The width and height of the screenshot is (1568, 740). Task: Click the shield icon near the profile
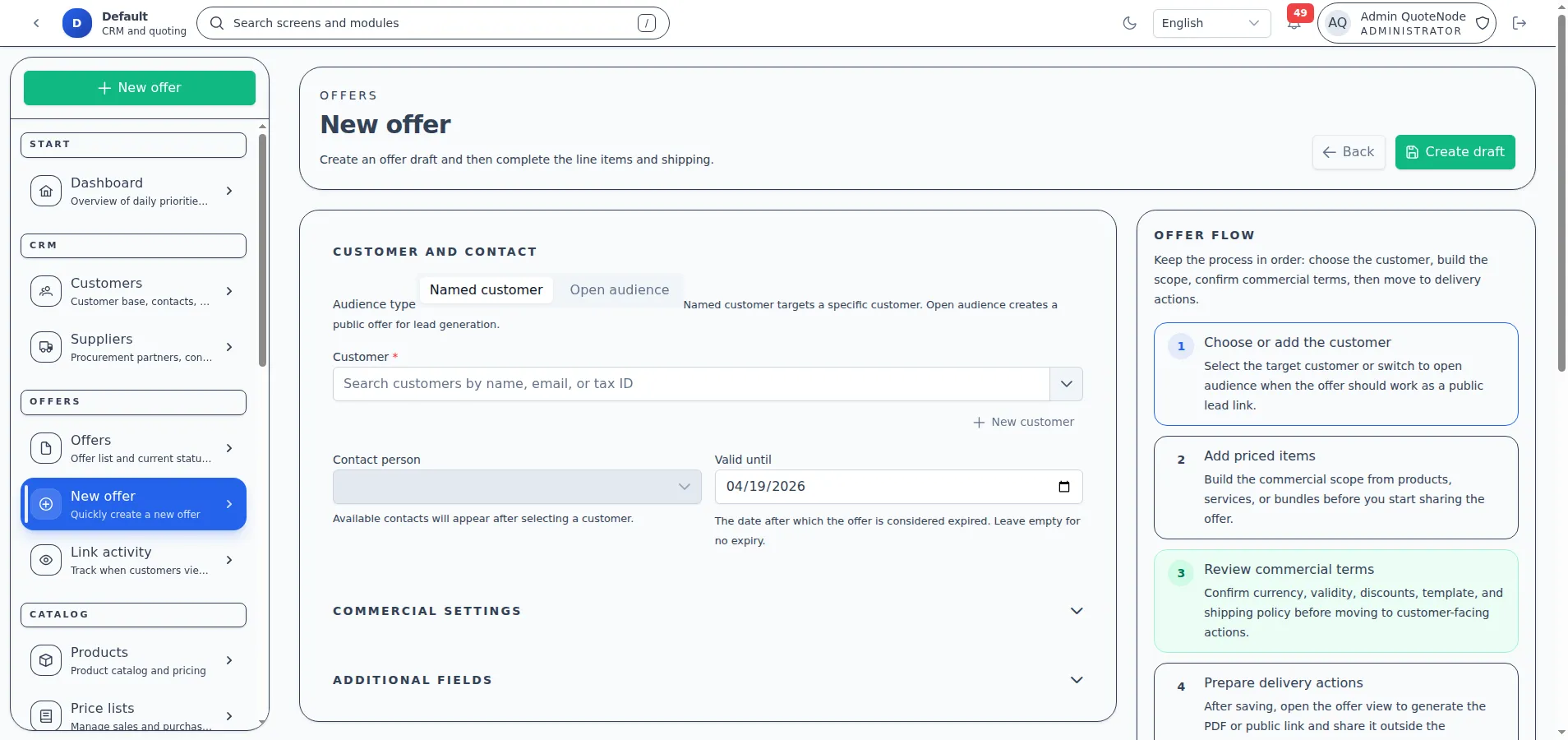coord(1482,23)
